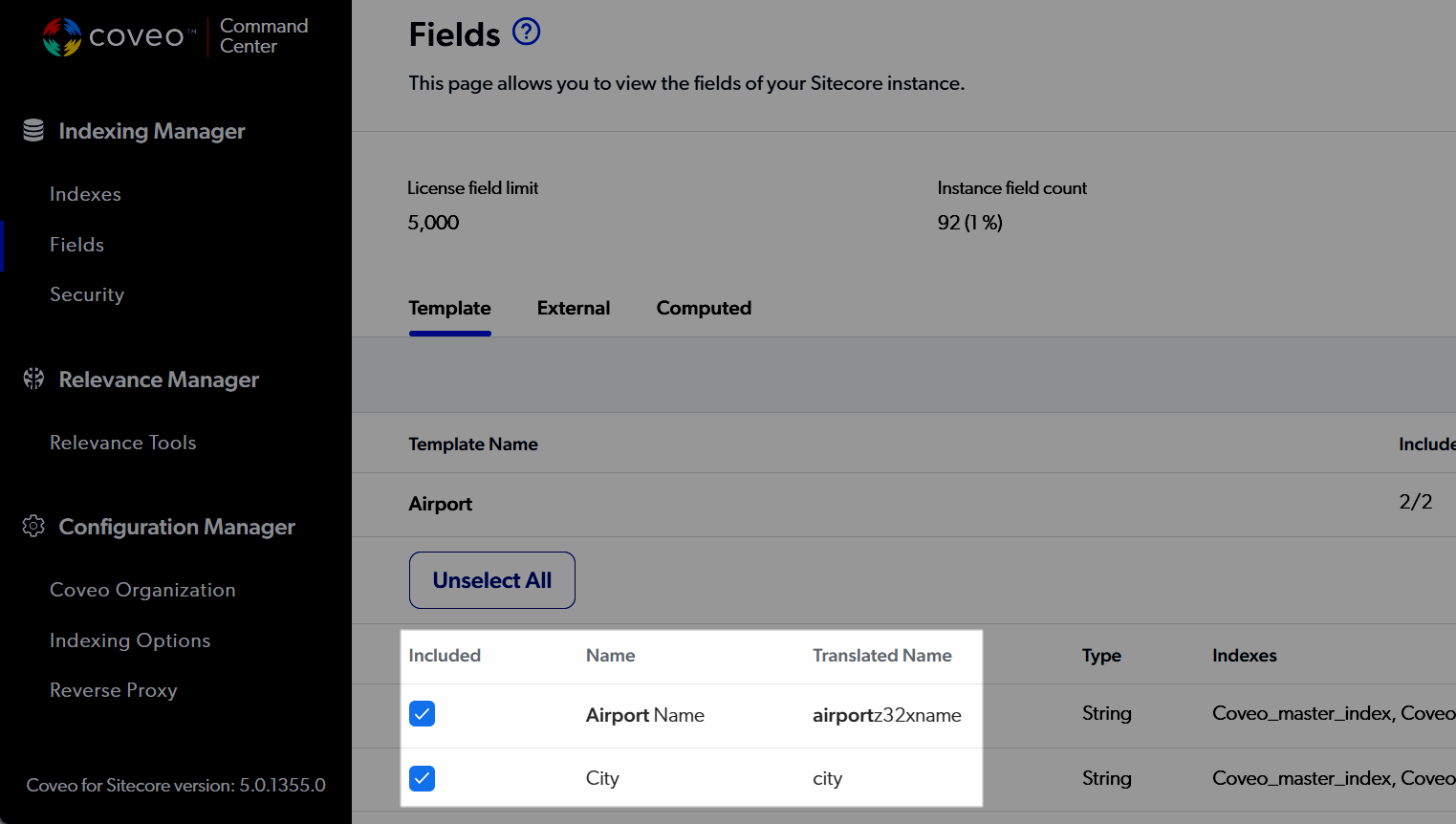Click the license field limit value 5,000
Viewport: 1456px width, 824px height.
(x=433, y=223)
